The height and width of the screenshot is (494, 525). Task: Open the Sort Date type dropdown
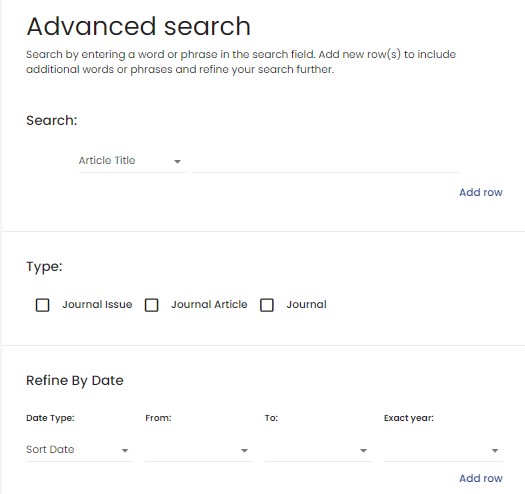tap(79, 450)
